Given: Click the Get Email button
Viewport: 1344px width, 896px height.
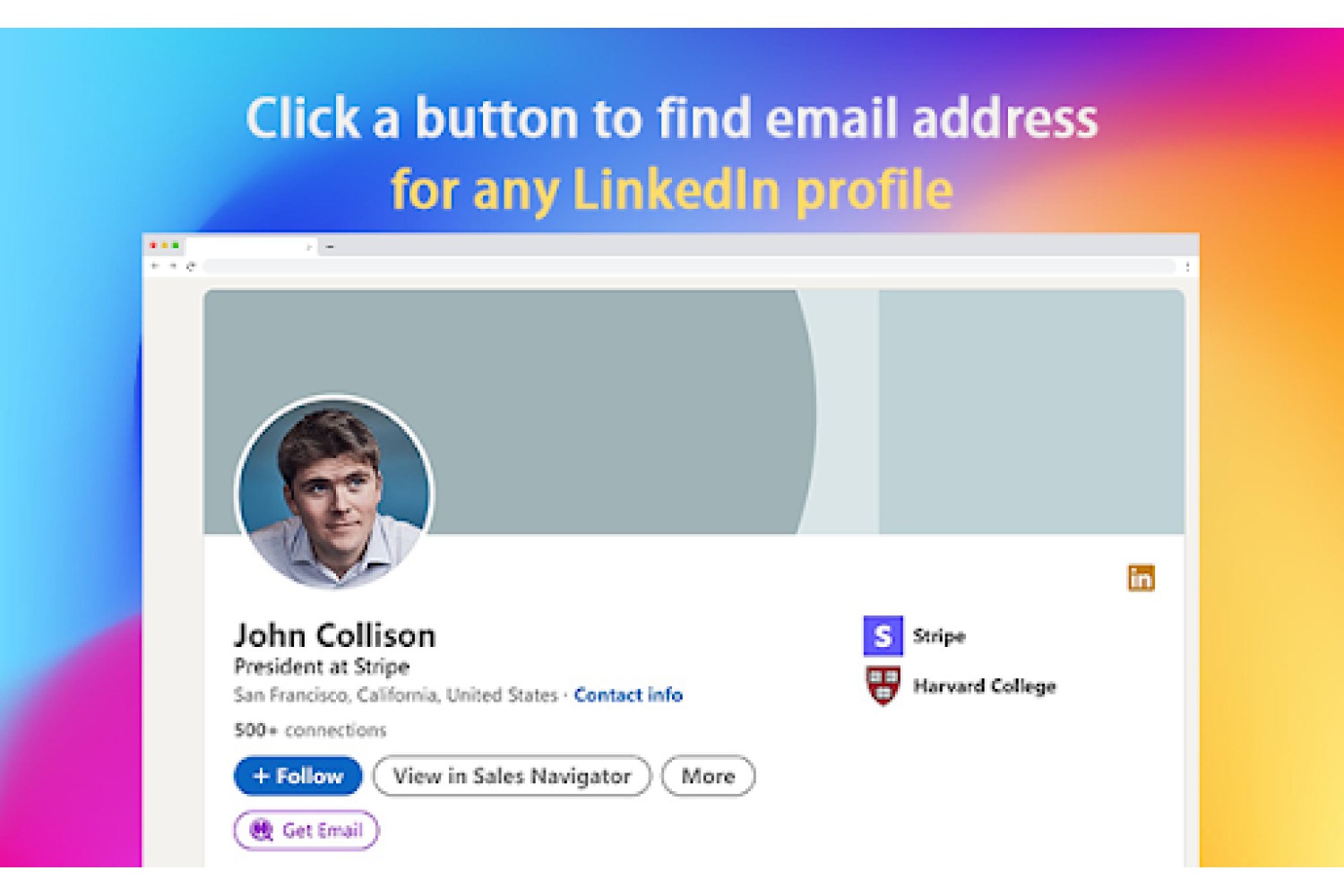Looking at the screenshot, I should [x=306, y=830].
